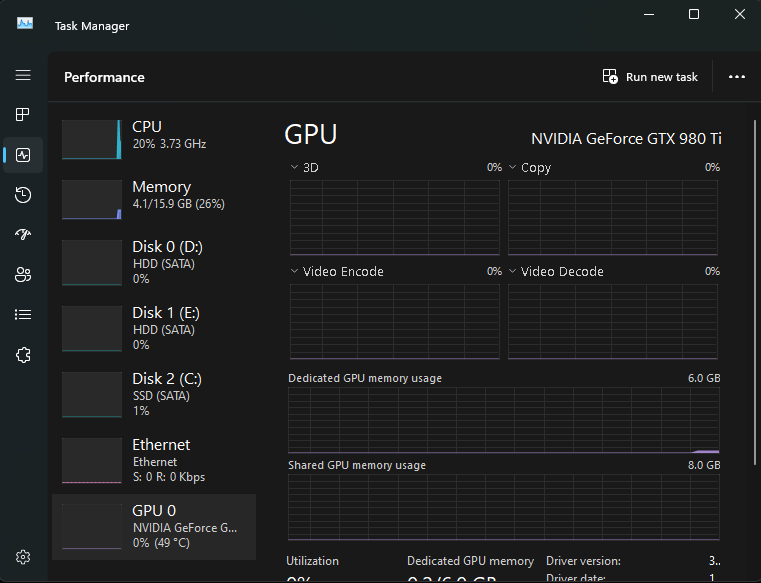Open the Services page icon
Image resolution: width=761 pixels, height=583 pixels.
click(x=23, y=355)
